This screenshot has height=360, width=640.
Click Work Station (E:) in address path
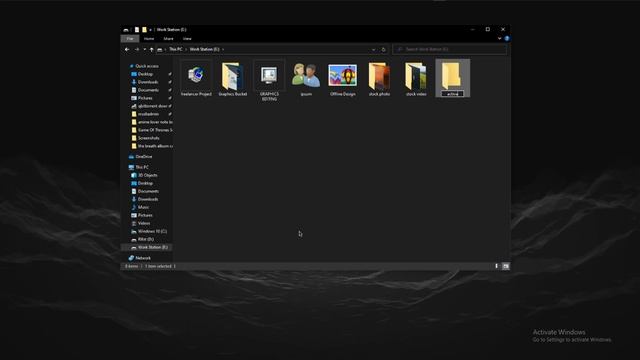204,49
